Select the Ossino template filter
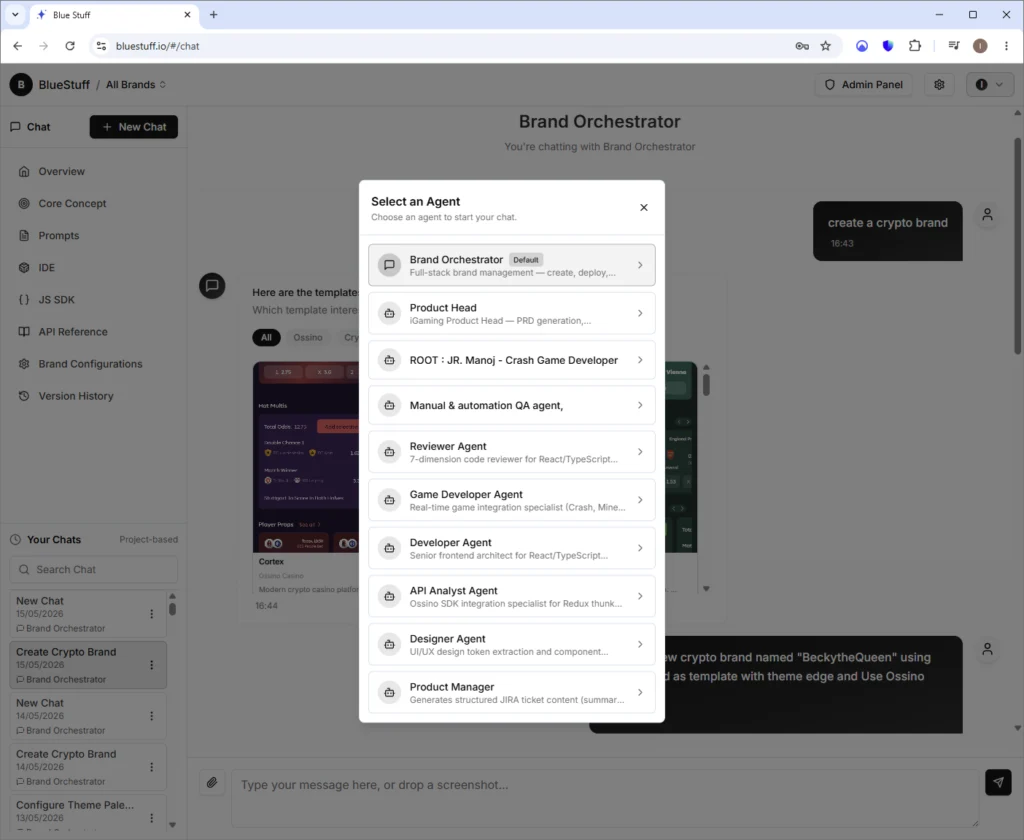The height and width of the screenshot is (840, 1024). click(x=308, y=338)
